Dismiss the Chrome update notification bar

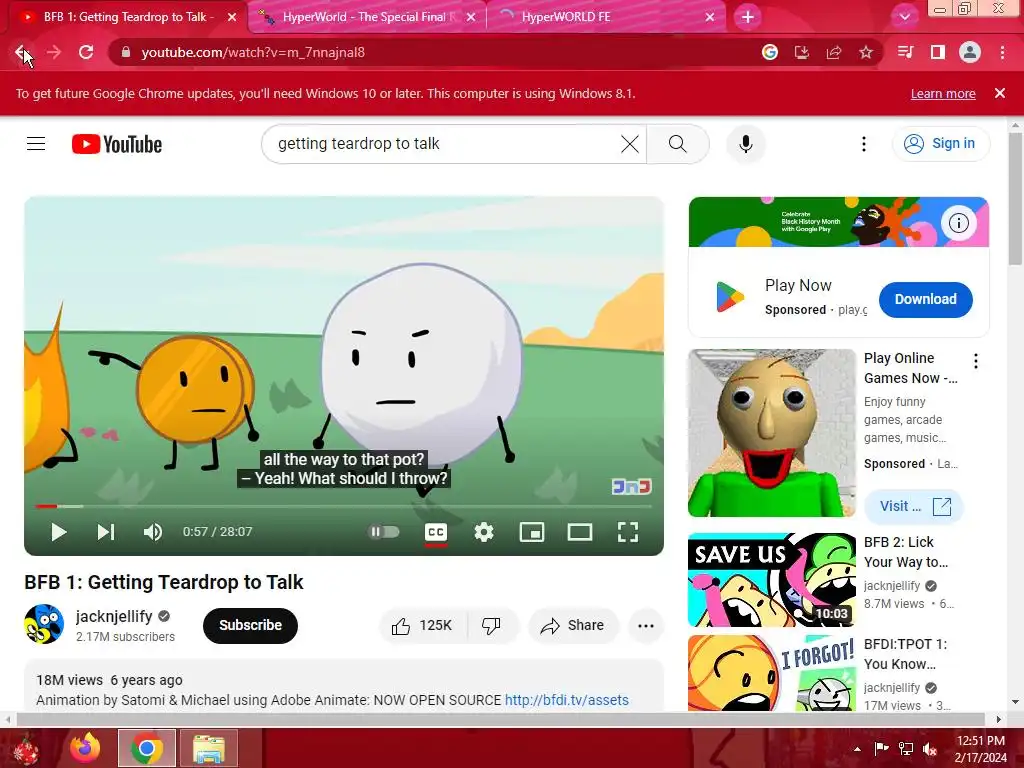pos(1000,93)
